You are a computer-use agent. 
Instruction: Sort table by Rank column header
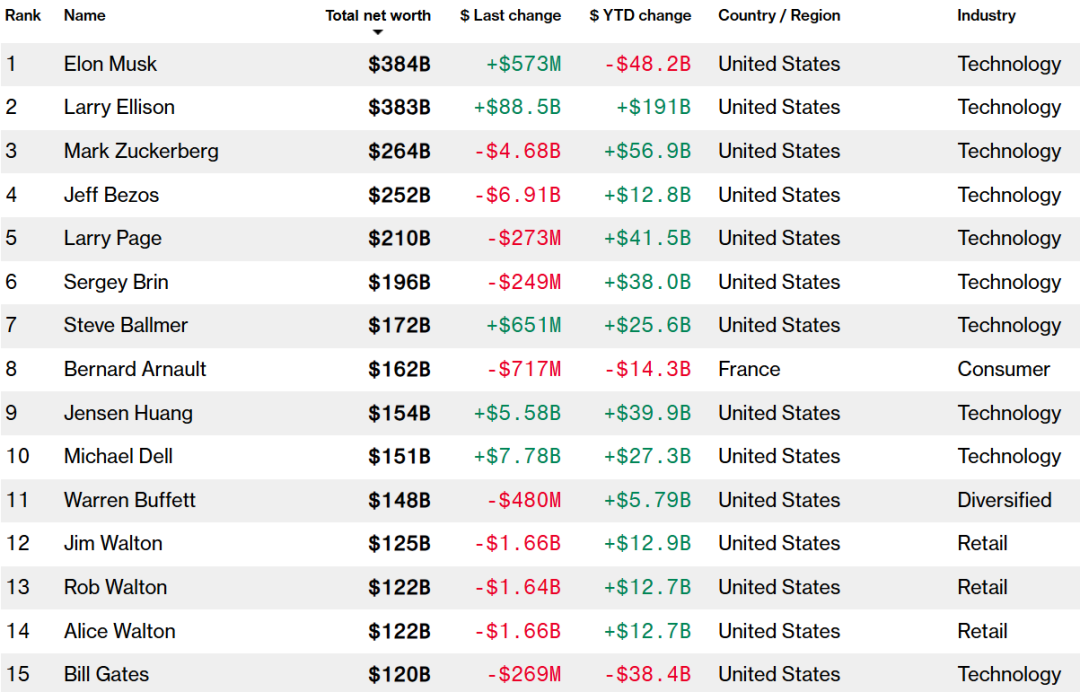point(23,15)
